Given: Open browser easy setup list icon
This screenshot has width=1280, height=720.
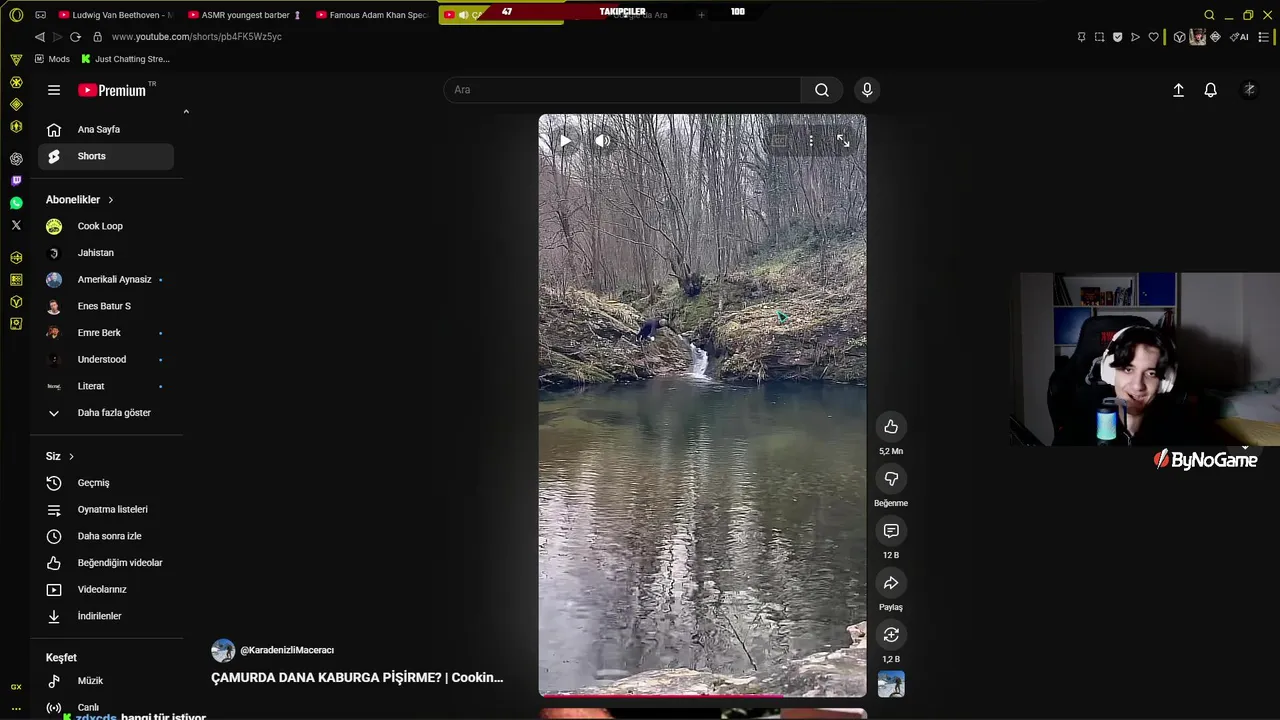Looking at the screenshot, I should 1264,37.
